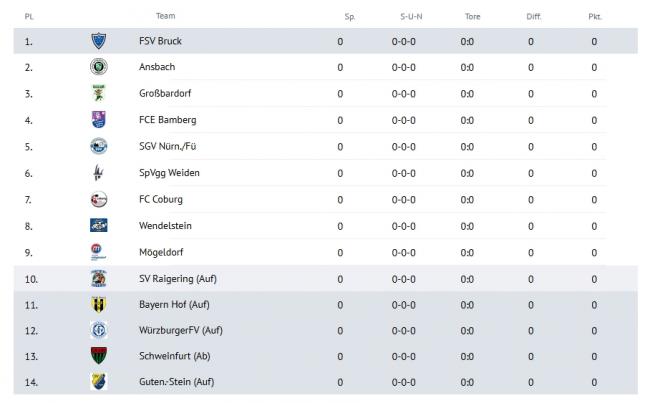Click the FSV Bruck club crest
Image resolution: width=650 pixels, height=403 pixels.
click(x=99, y=41)
